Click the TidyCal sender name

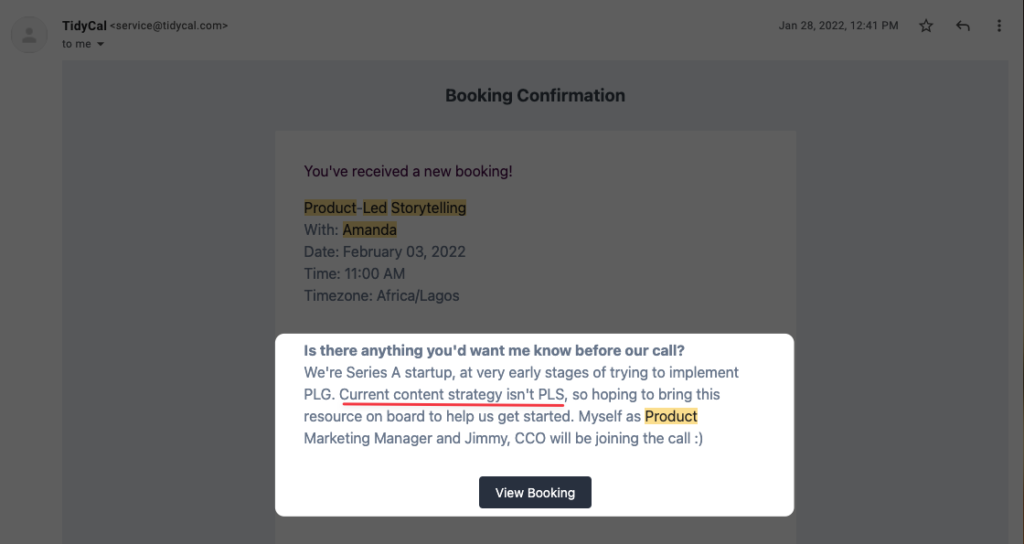[84, 25]
